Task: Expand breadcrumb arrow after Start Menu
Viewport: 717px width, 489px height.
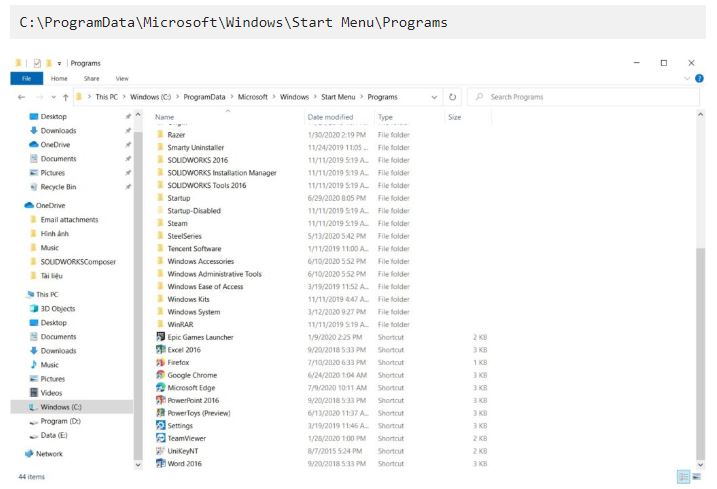Action: pos(362,97)
